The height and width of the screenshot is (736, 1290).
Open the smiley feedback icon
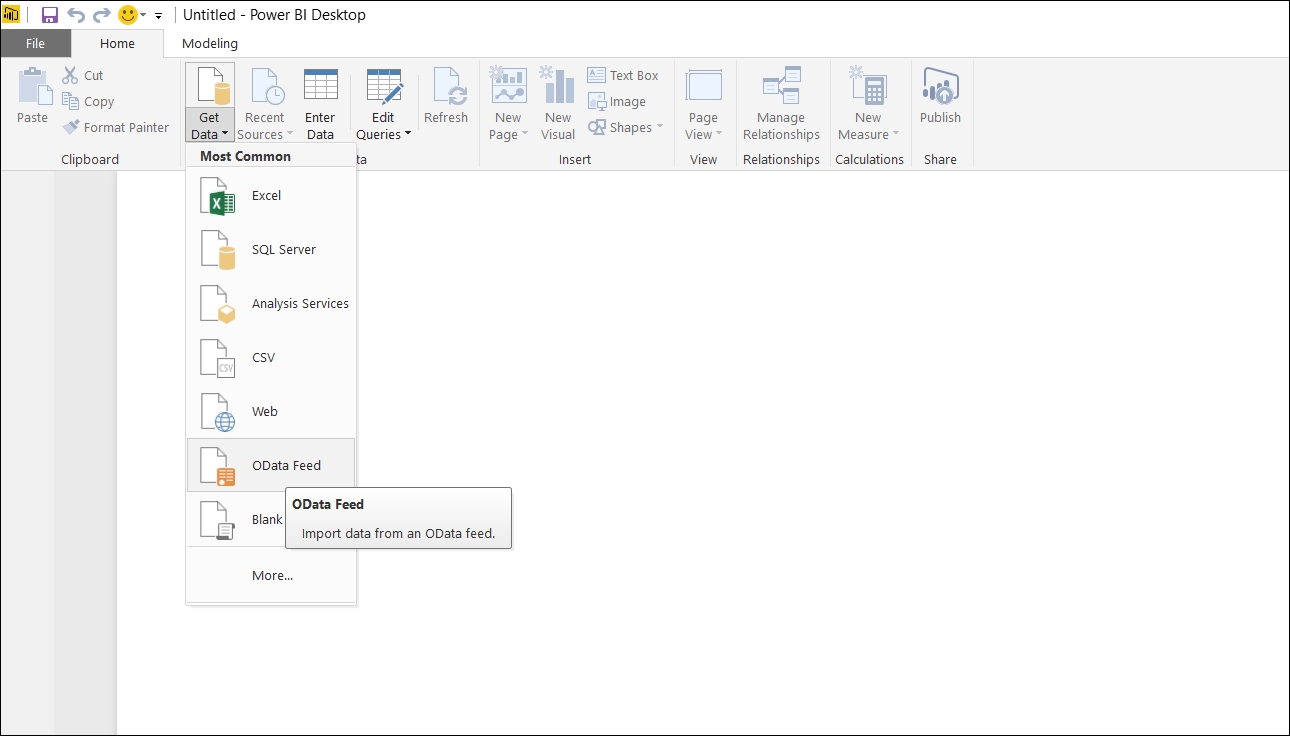128,15
